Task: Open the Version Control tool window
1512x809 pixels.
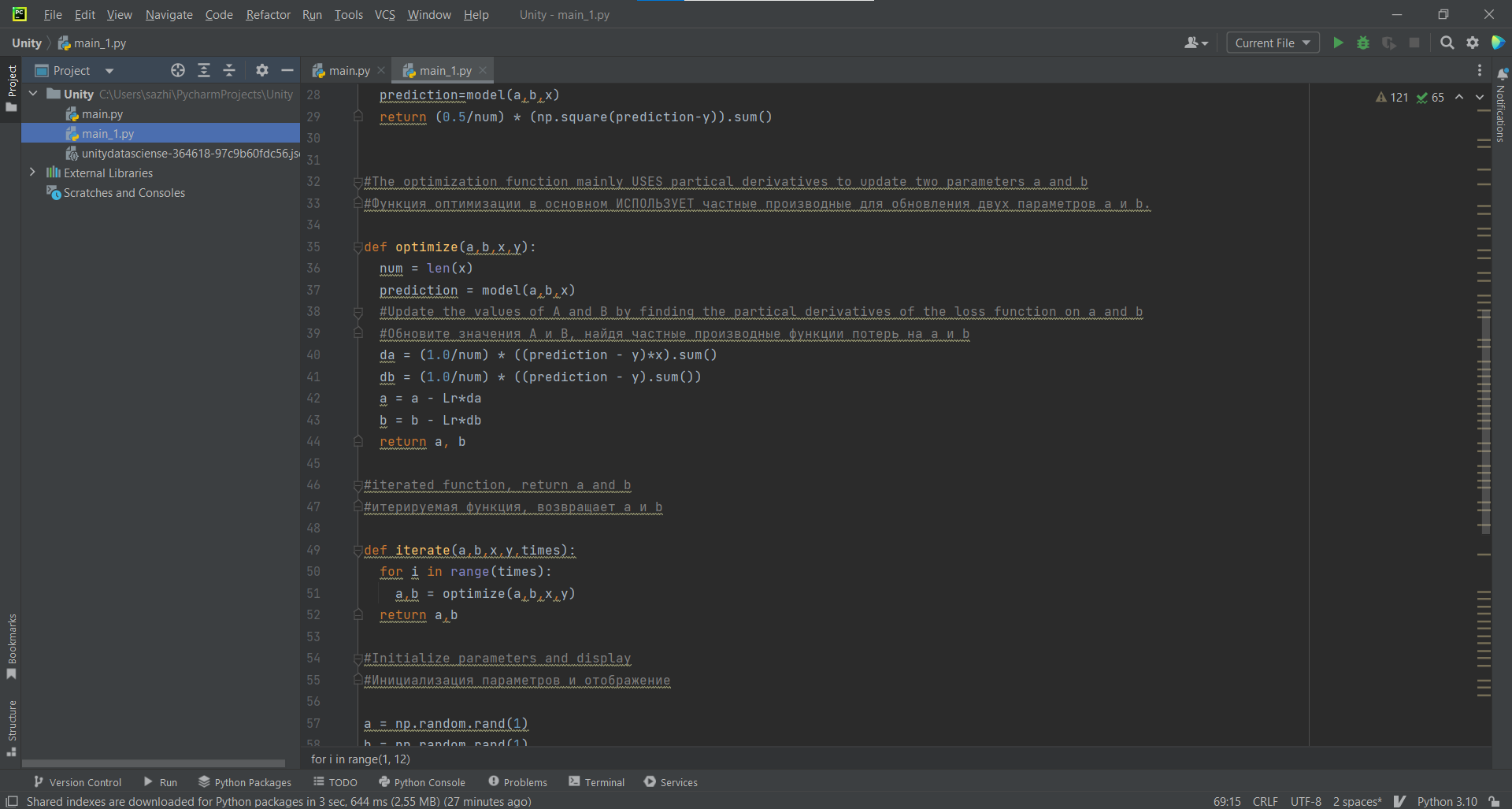Action: (x=77, y=781)
